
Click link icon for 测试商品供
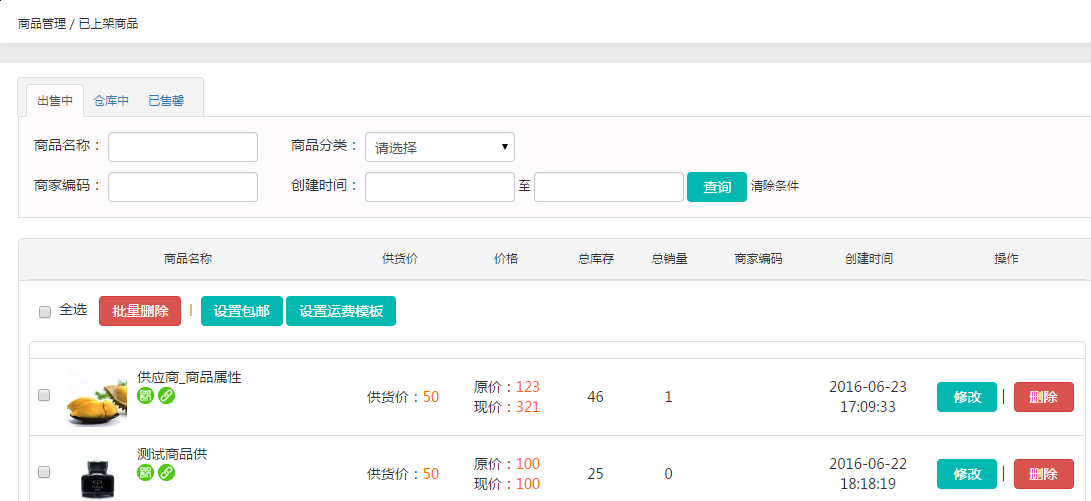[x=166, y=472]
